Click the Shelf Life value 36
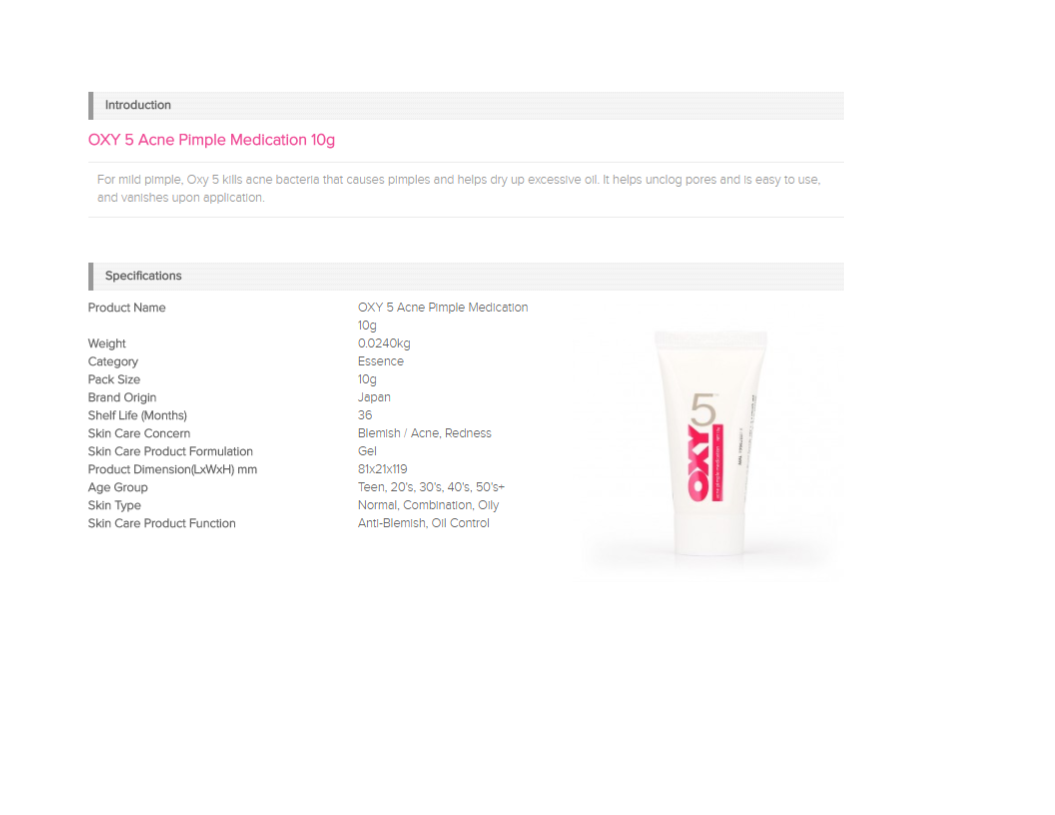The width and height of the screenshot is (1055, 815). (x=365, y=416)
